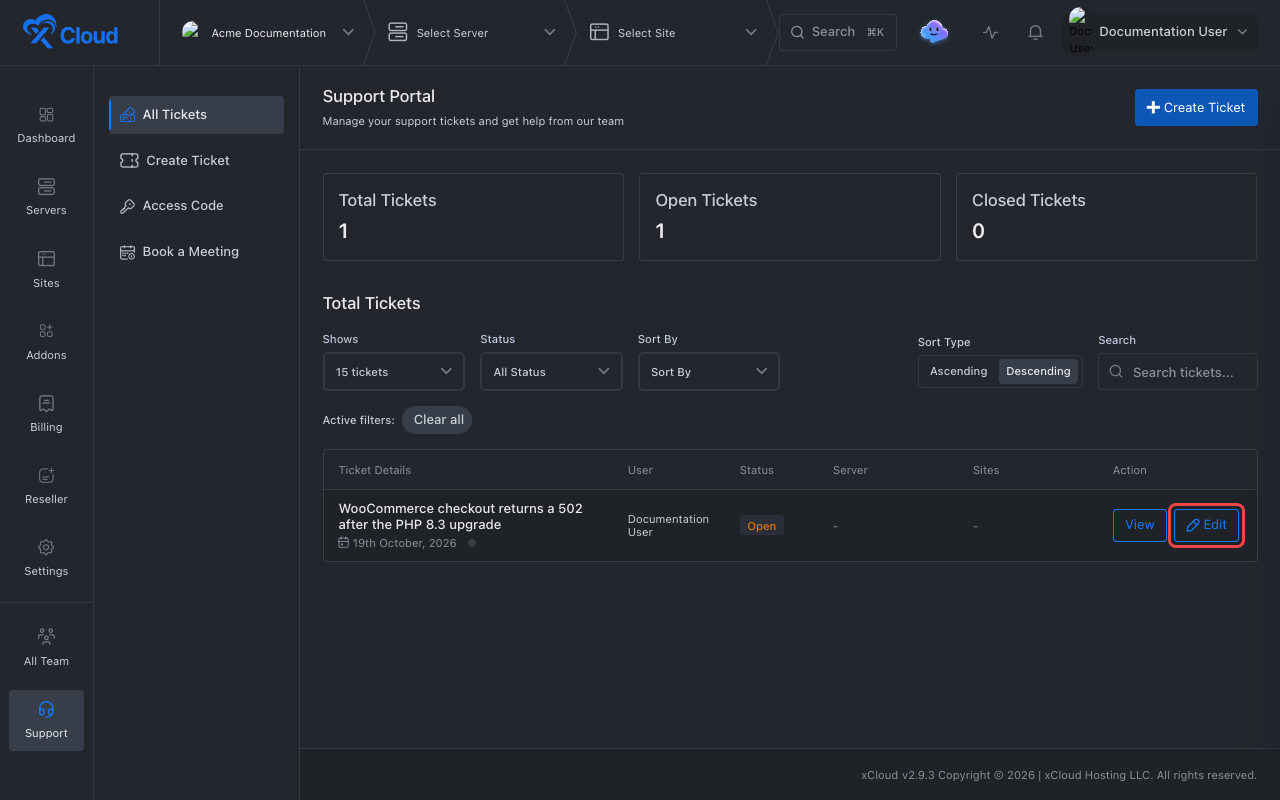Open the WooCommerce checkout 502 ticket title
Viewport: 1280px width, 800px height.
pyautogui.click(x=461, y=516)
